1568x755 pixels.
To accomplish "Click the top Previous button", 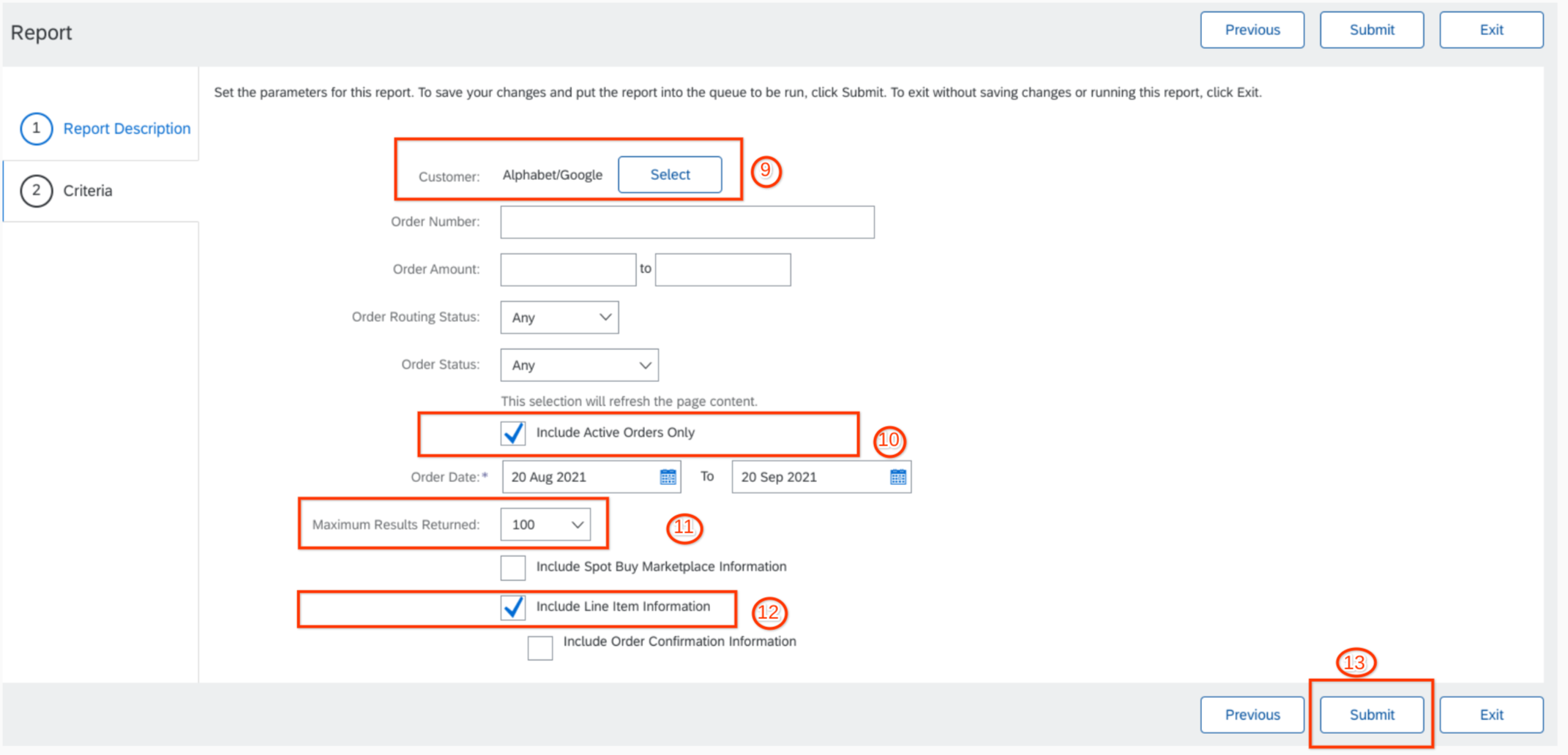I will click(1252, 30).
